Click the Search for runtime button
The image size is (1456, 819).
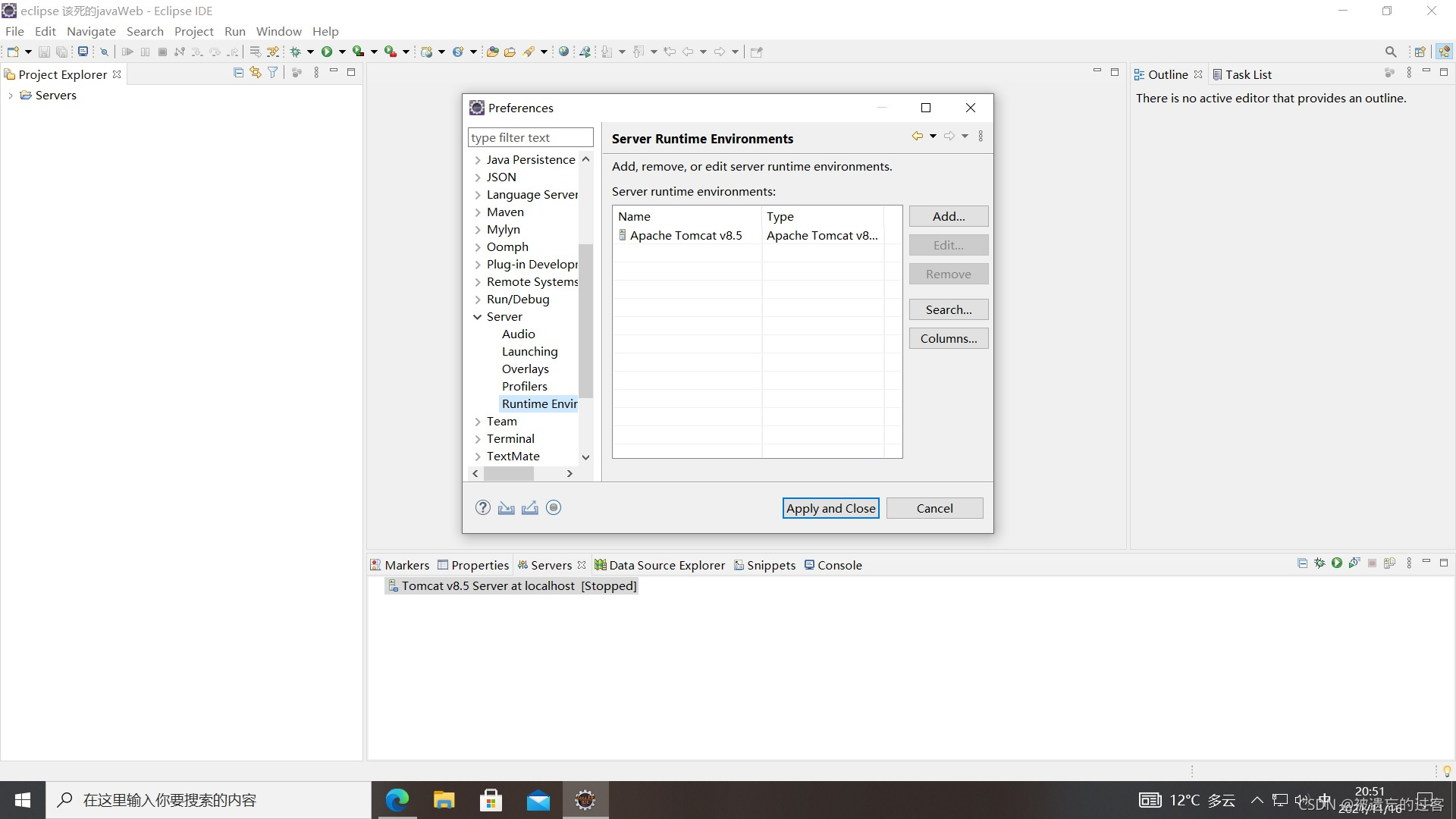pos(947,309)
